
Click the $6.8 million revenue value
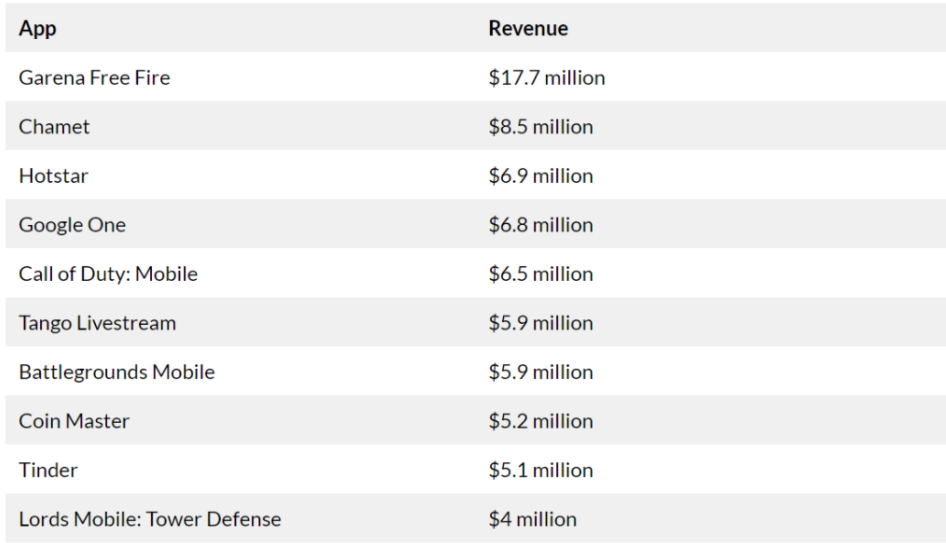(540, 224)
